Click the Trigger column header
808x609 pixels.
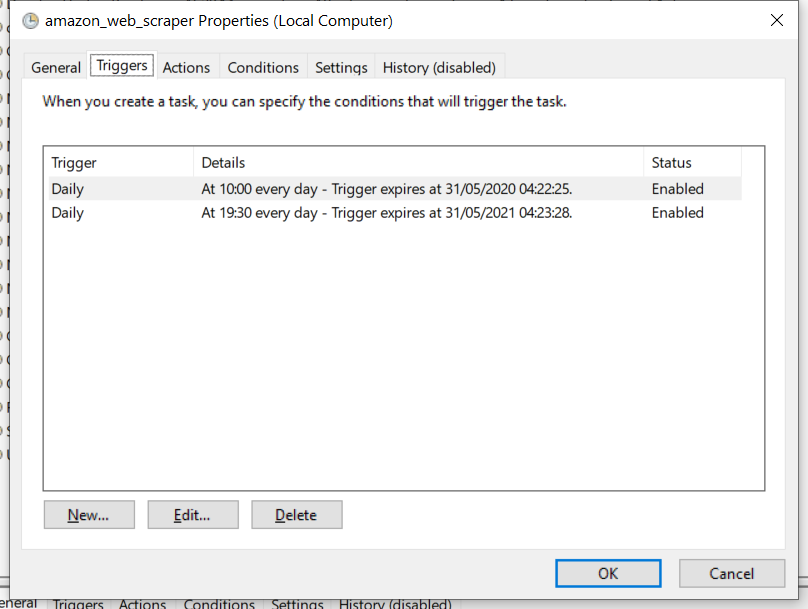coord(119,163)
